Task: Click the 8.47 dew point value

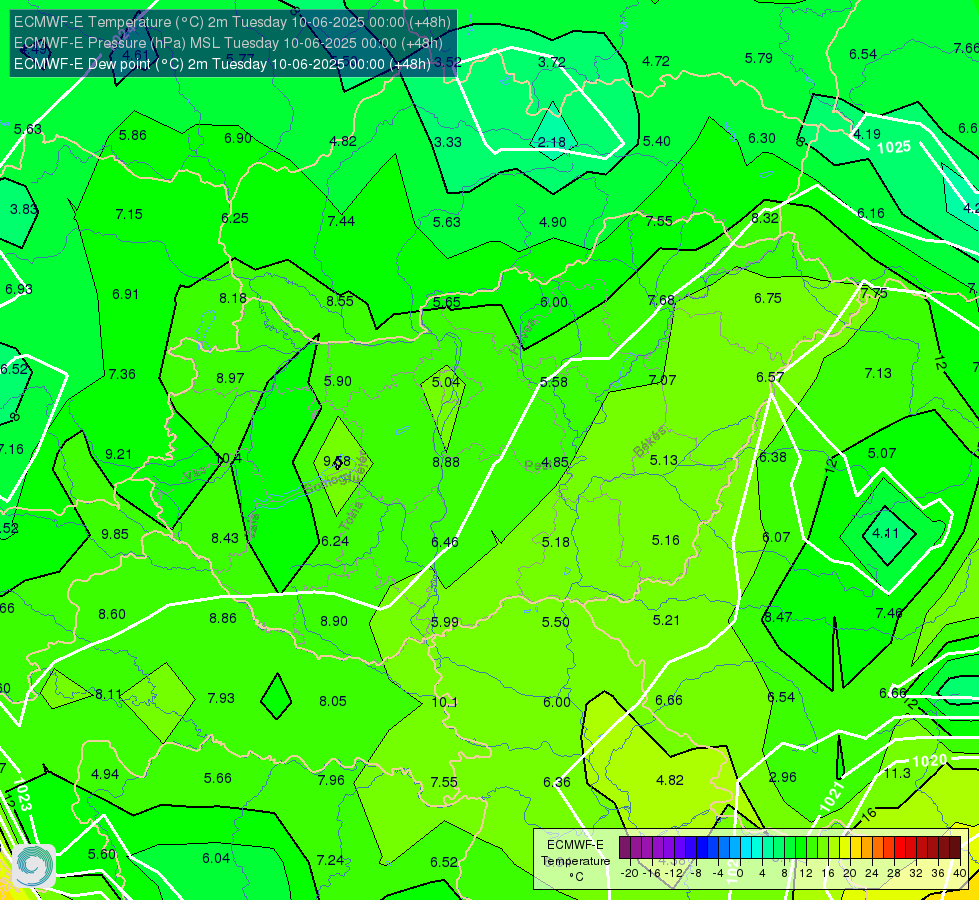Action: tap(778, 617)
